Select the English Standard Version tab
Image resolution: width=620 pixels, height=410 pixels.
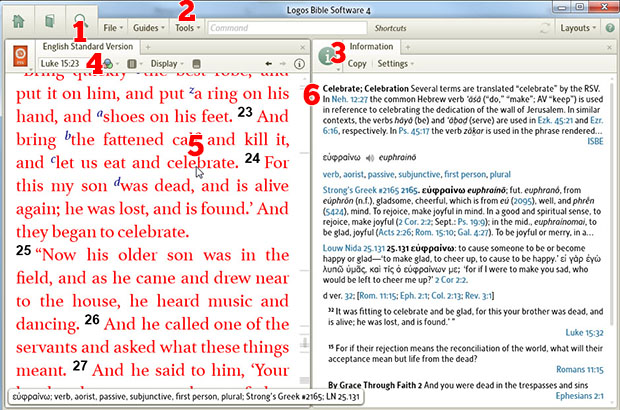(x=87, y=47)
